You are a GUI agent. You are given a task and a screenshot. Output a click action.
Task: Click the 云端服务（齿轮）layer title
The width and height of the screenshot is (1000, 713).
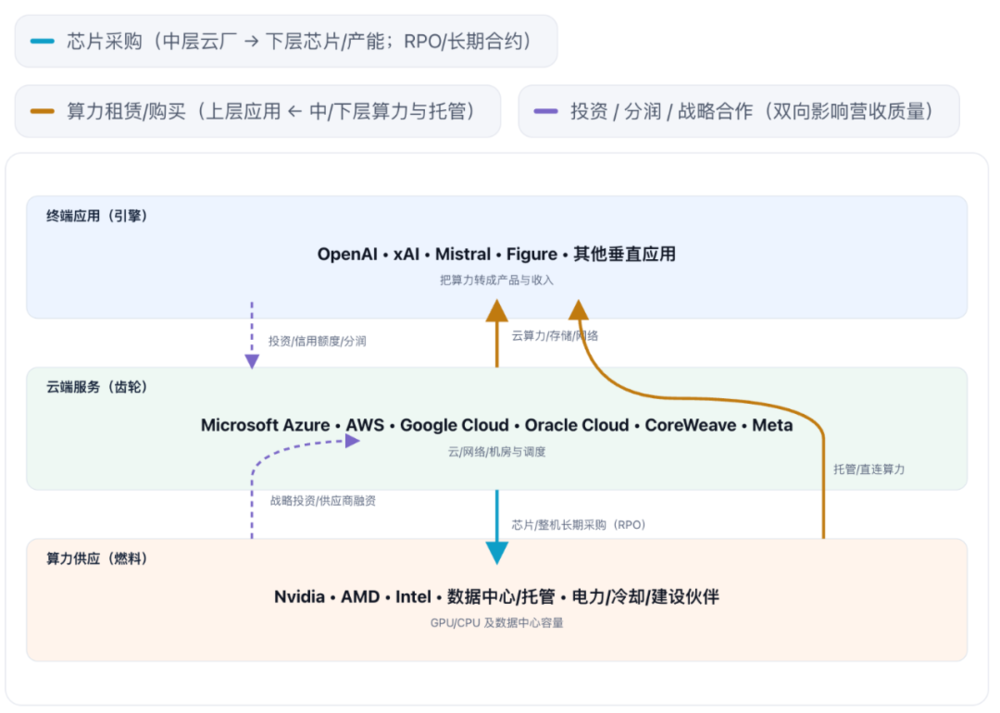97,387
